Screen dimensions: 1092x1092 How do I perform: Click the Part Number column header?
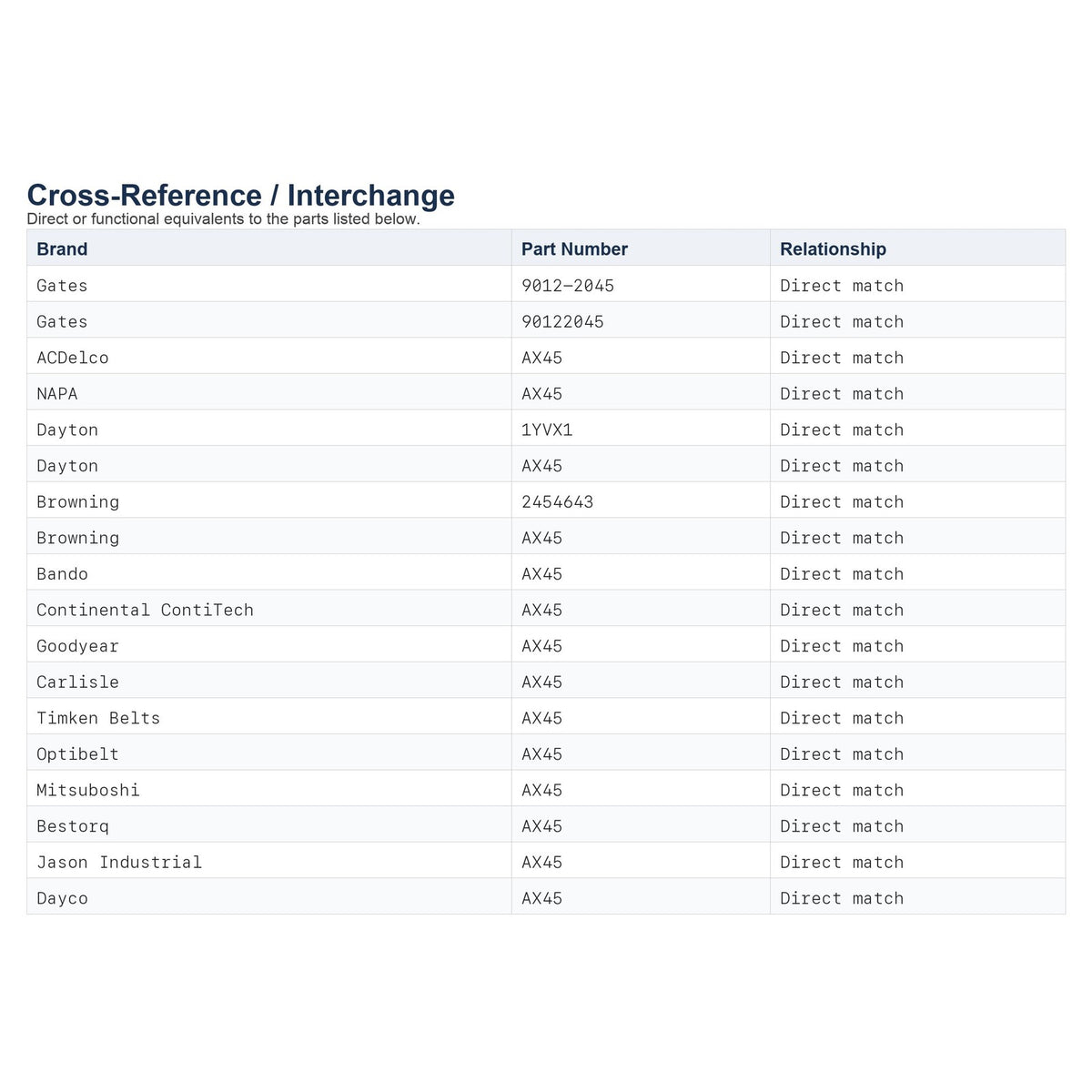point(641,248)
